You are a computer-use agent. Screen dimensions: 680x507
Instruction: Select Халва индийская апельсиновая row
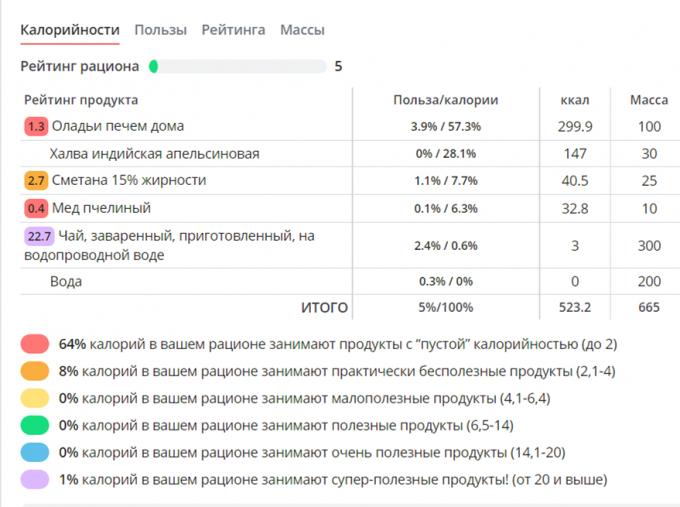click(x=155, y=154)
